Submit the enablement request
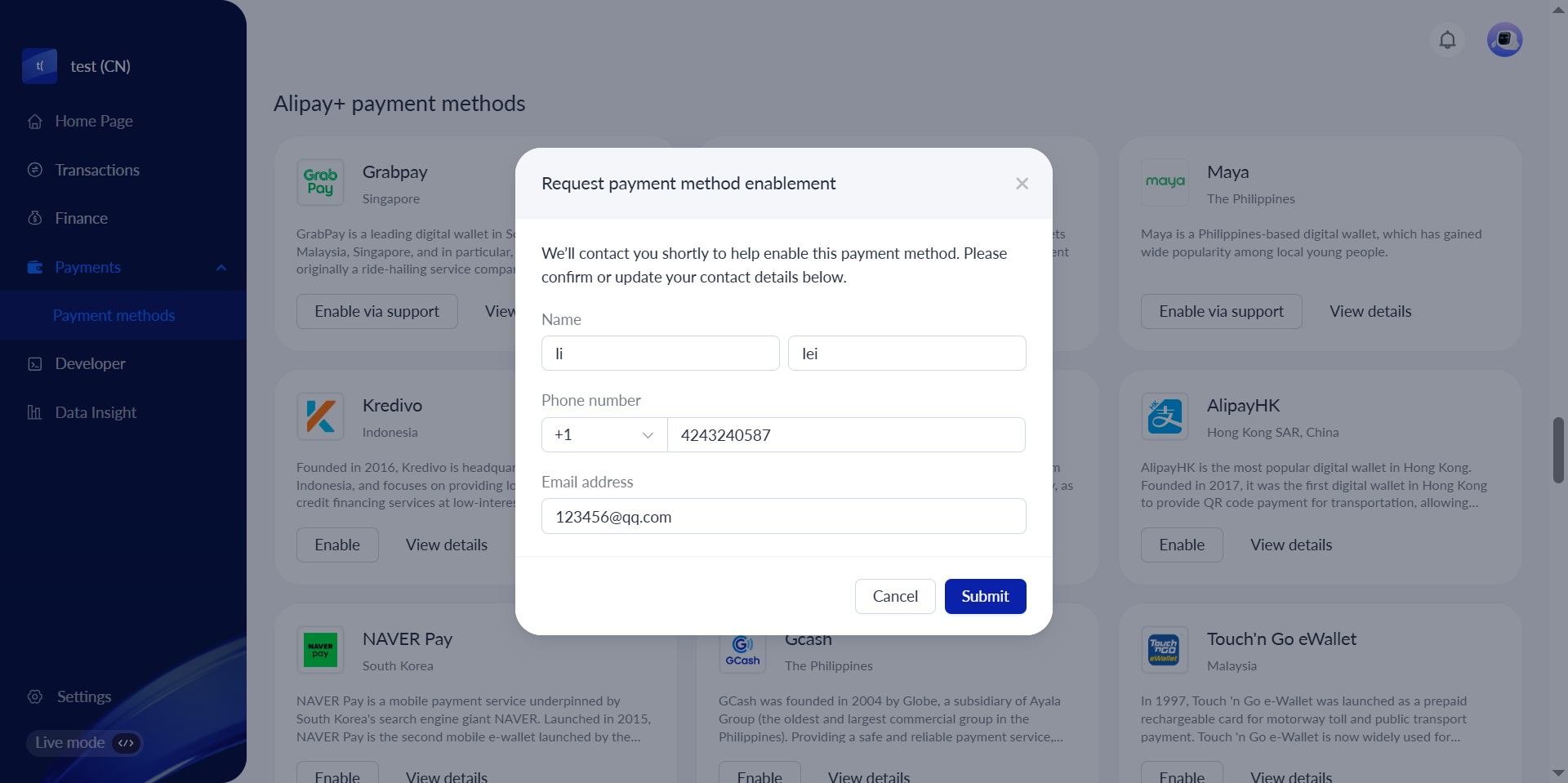Viewport: 1568px width, 783px height. point(985,596)
